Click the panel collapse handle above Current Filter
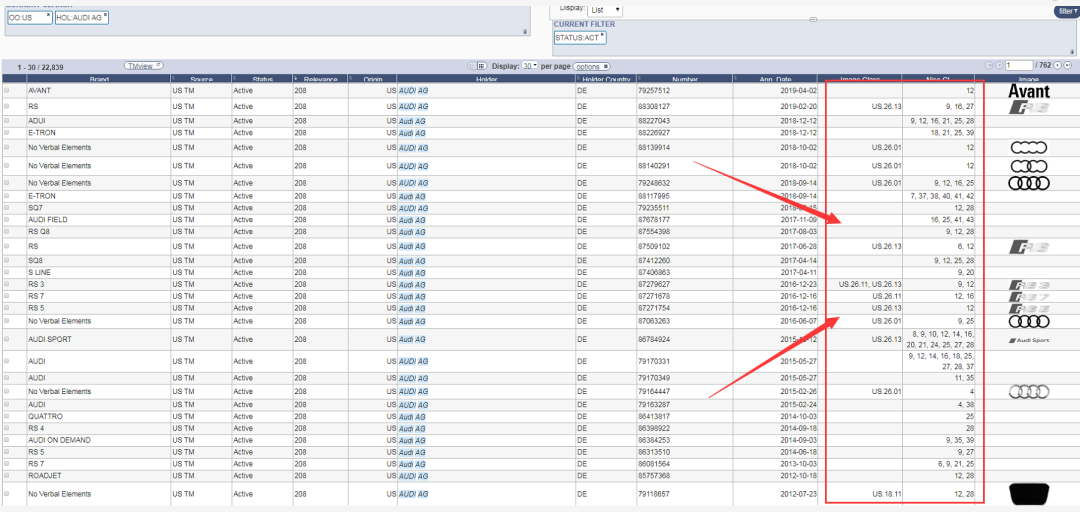 point(813,19)
